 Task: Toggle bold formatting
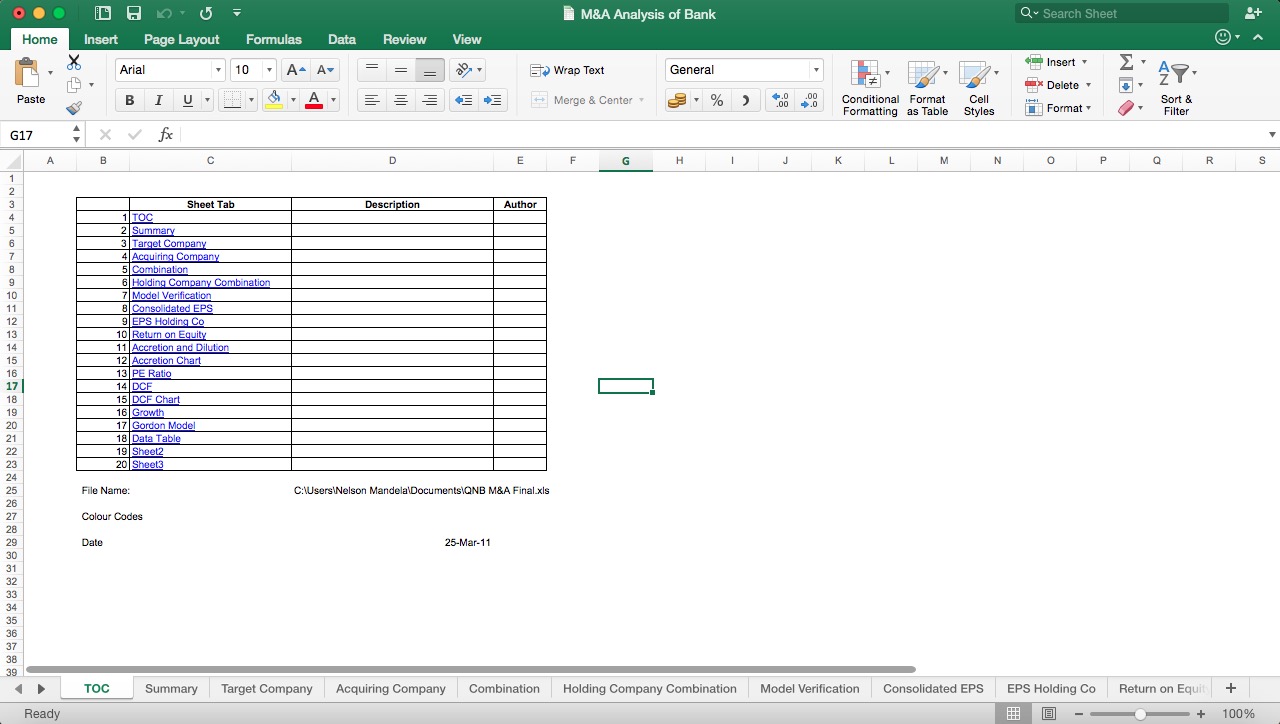tap(129, 100)
